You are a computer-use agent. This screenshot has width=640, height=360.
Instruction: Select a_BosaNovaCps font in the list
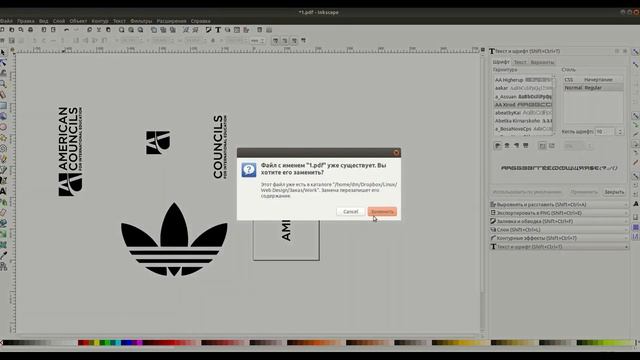pyautogui.click(x=523, y=129)
